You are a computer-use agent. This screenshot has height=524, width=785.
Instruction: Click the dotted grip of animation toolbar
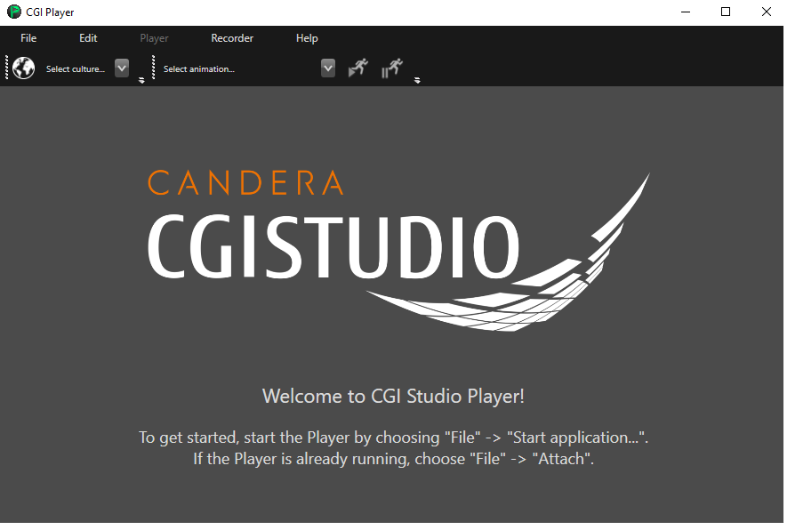point(153,68)
